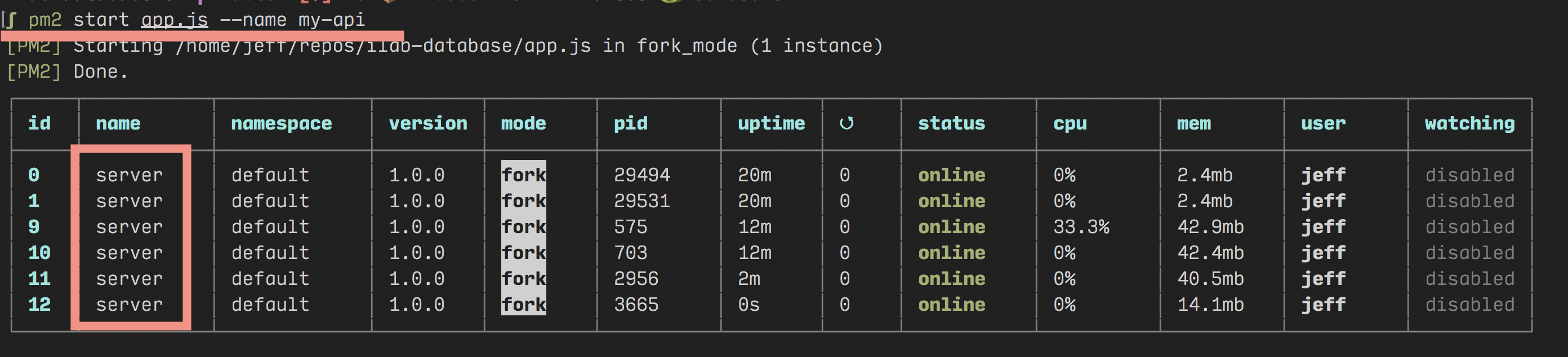Click the 'cpu' column header
Screen dimensions: 1568x357
tap(1070, 124)
